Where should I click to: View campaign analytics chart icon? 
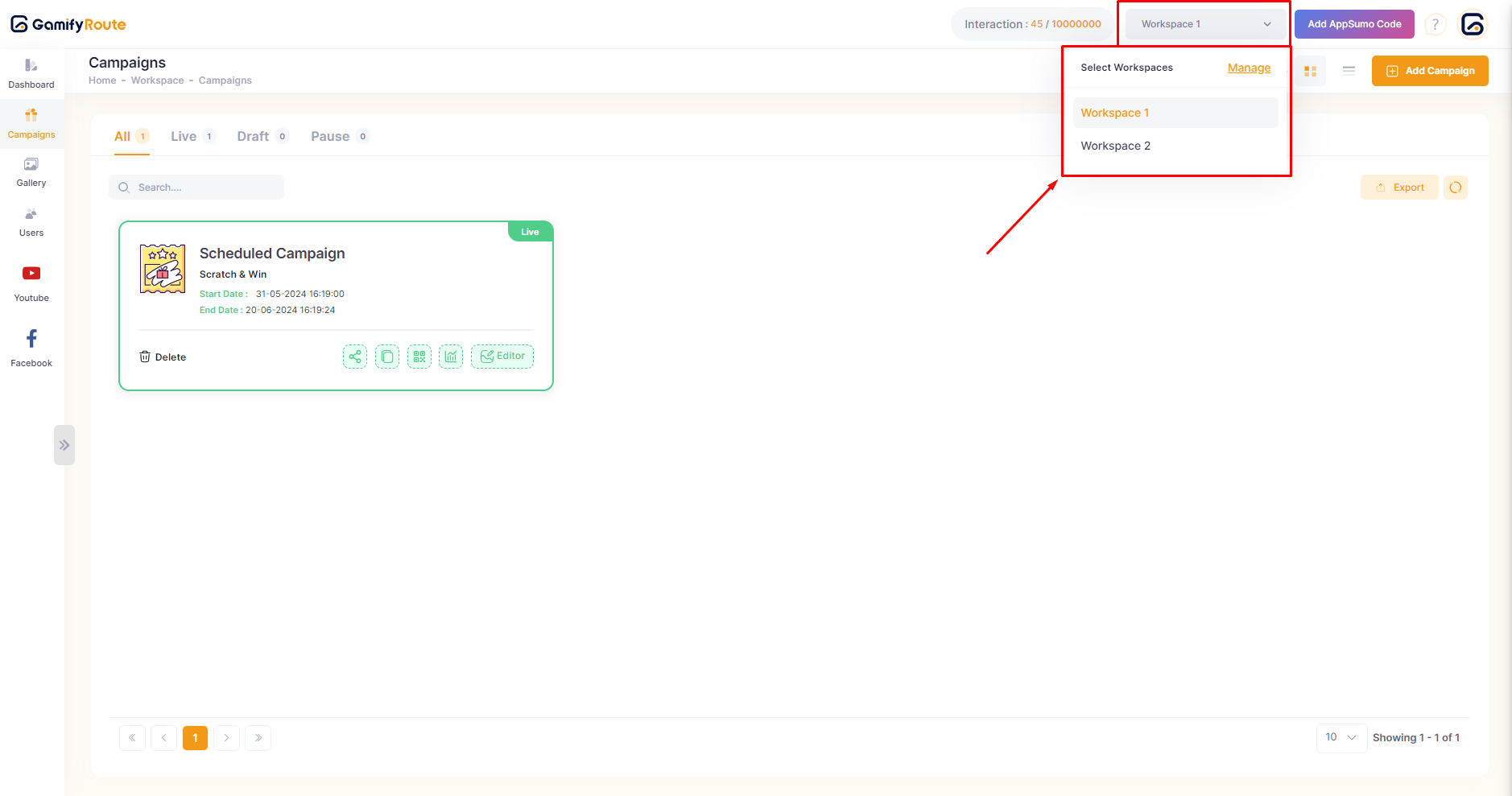451,357
